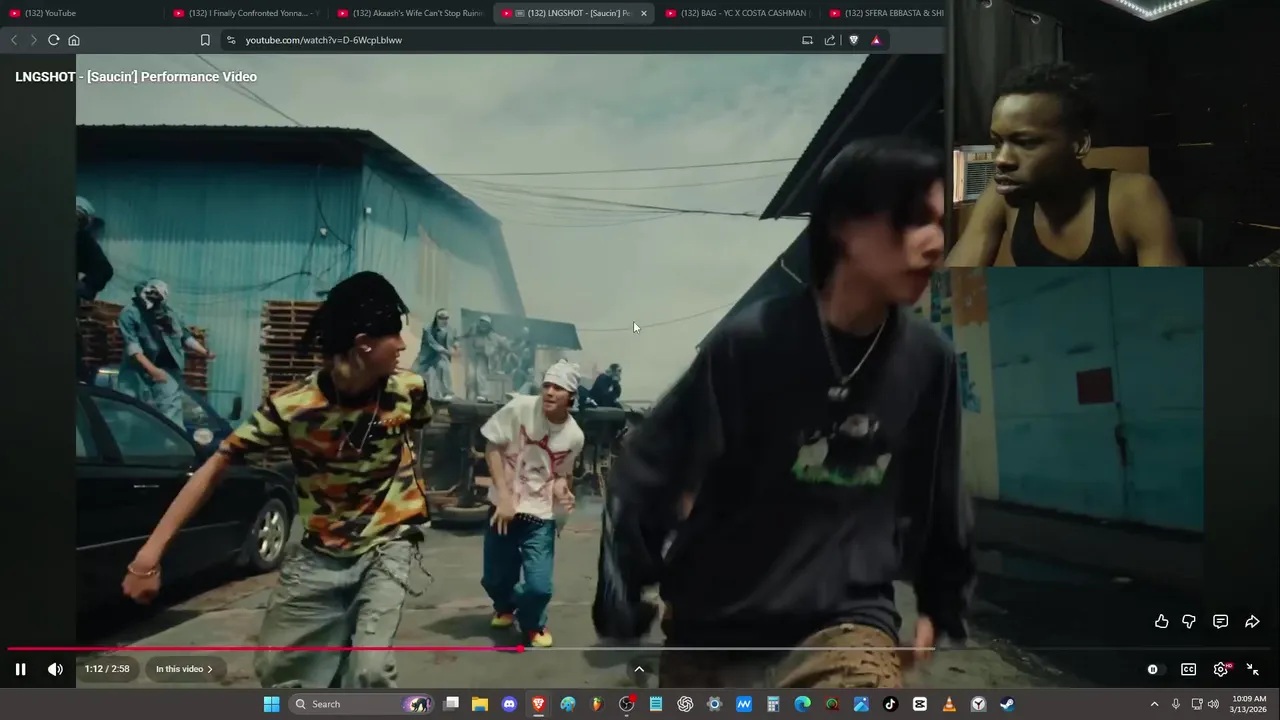The image size is (1280, 720).
Task: Exit fullscreen mode
Action: pyautogui.click(x=1252, y=669)
